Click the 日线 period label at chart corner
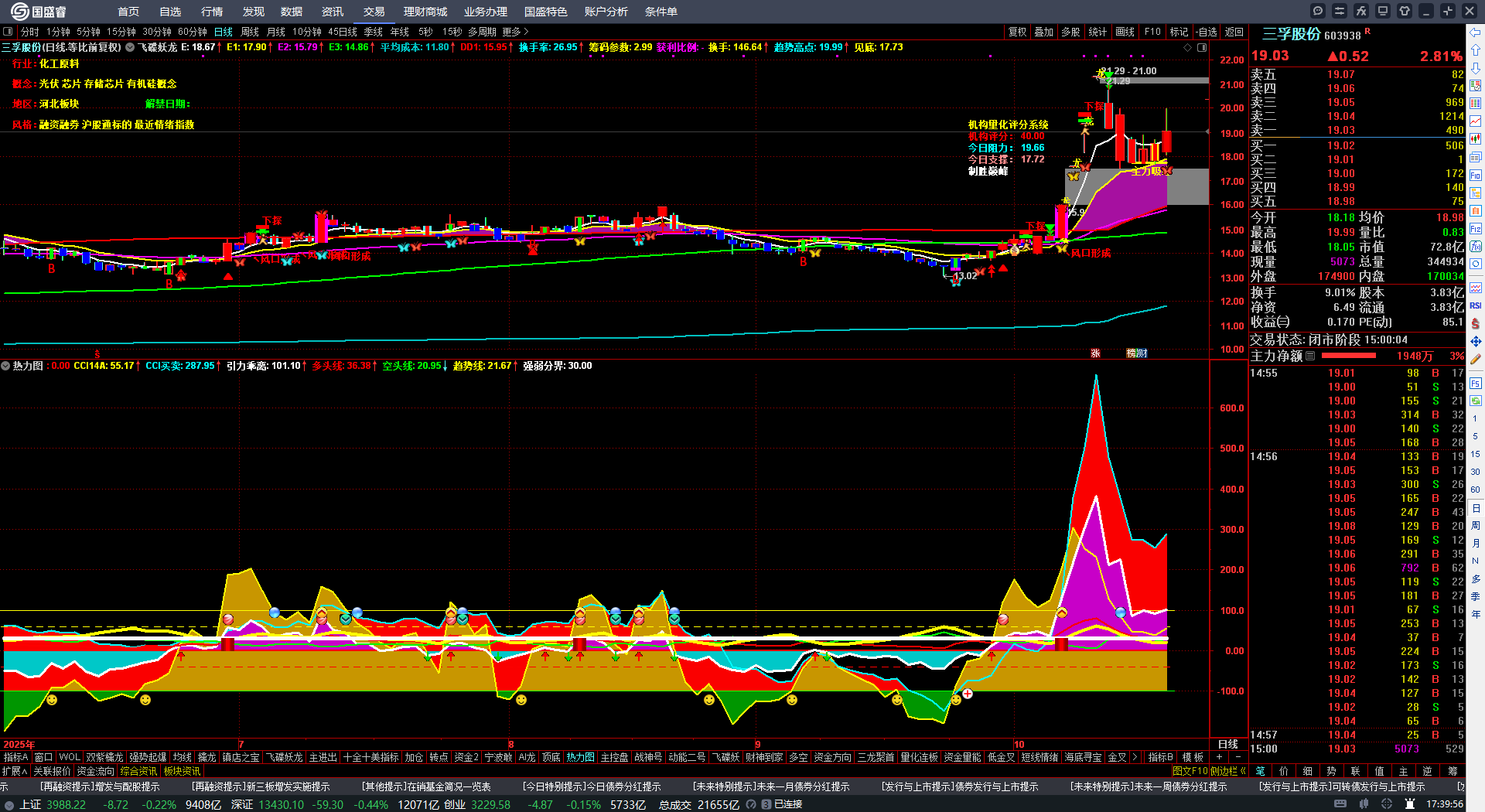This screenshot has height=812, width=1485. pyautogui.click(x=1227, y=744)
